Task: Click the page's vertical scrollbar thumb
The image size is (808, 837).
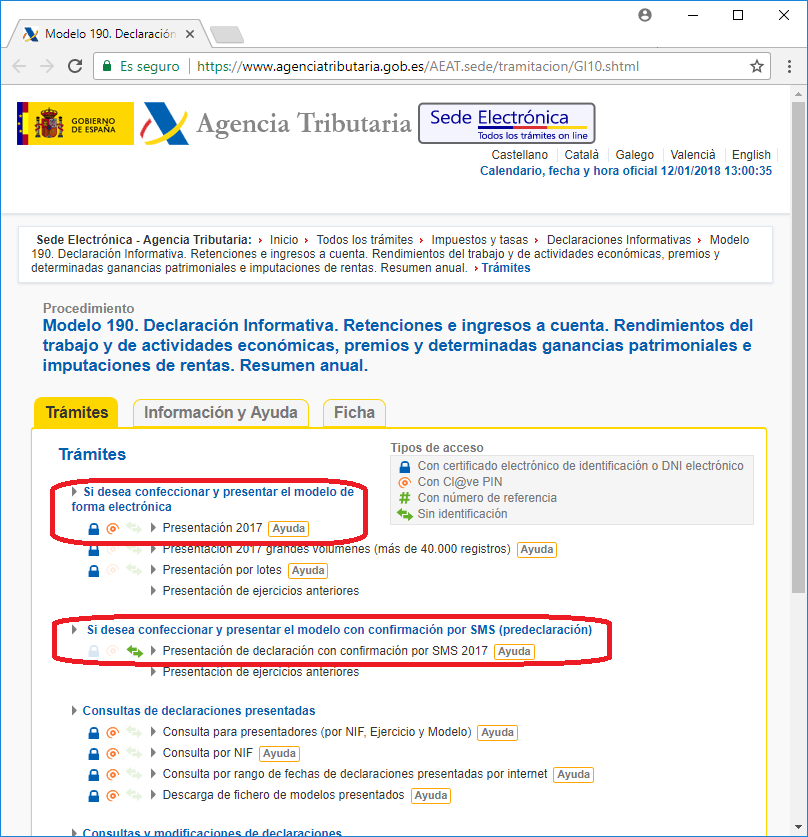Action: click(798, 347)
